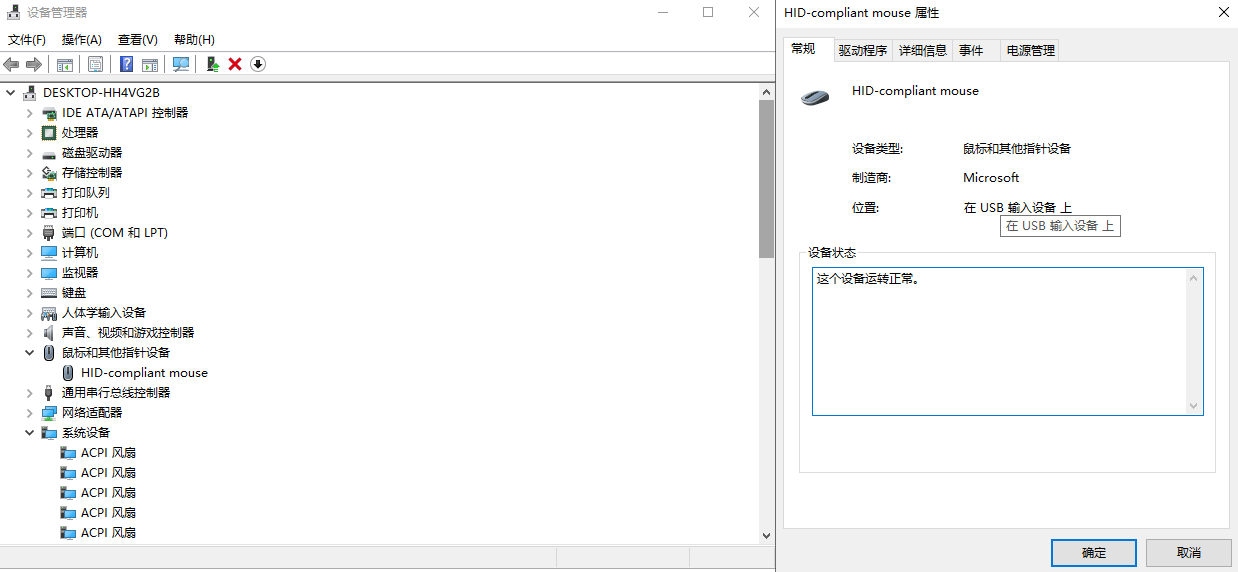Expand the 键盘 node
Viewport: 1238px width, 572px height.
click(30, 293)
